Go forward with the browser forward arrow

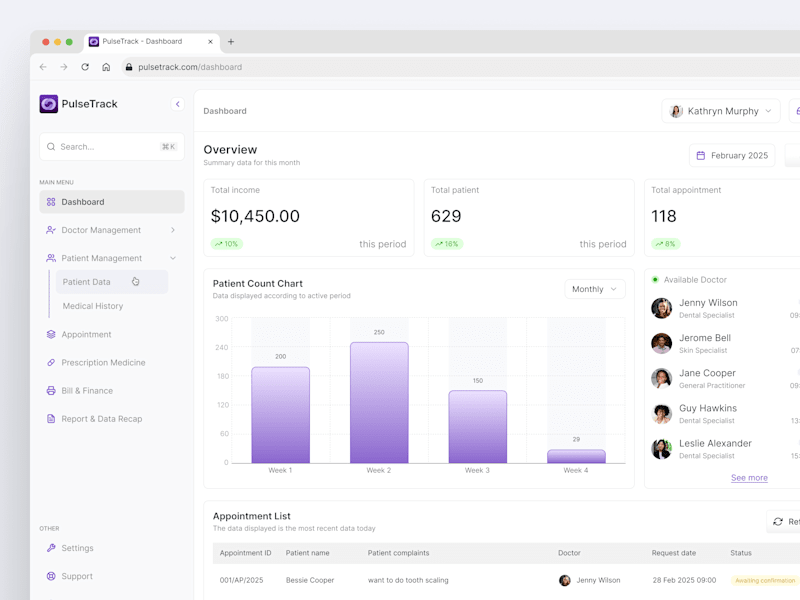tap(64, 67)
